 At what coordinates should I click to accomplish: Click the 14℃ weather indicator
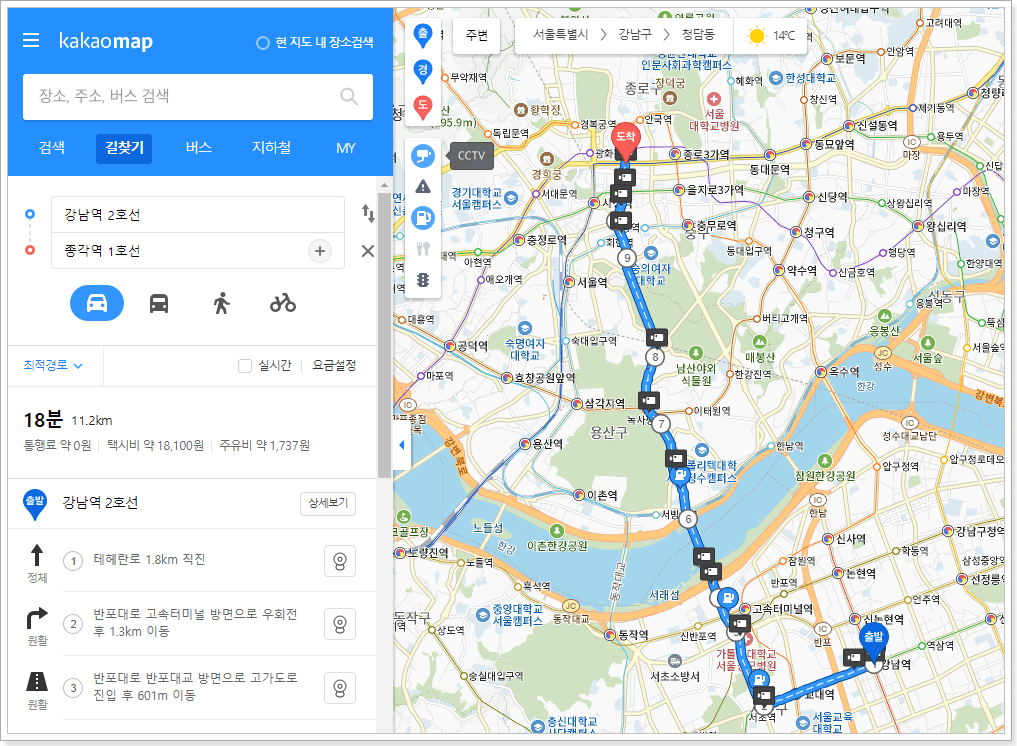coord(771,36)
